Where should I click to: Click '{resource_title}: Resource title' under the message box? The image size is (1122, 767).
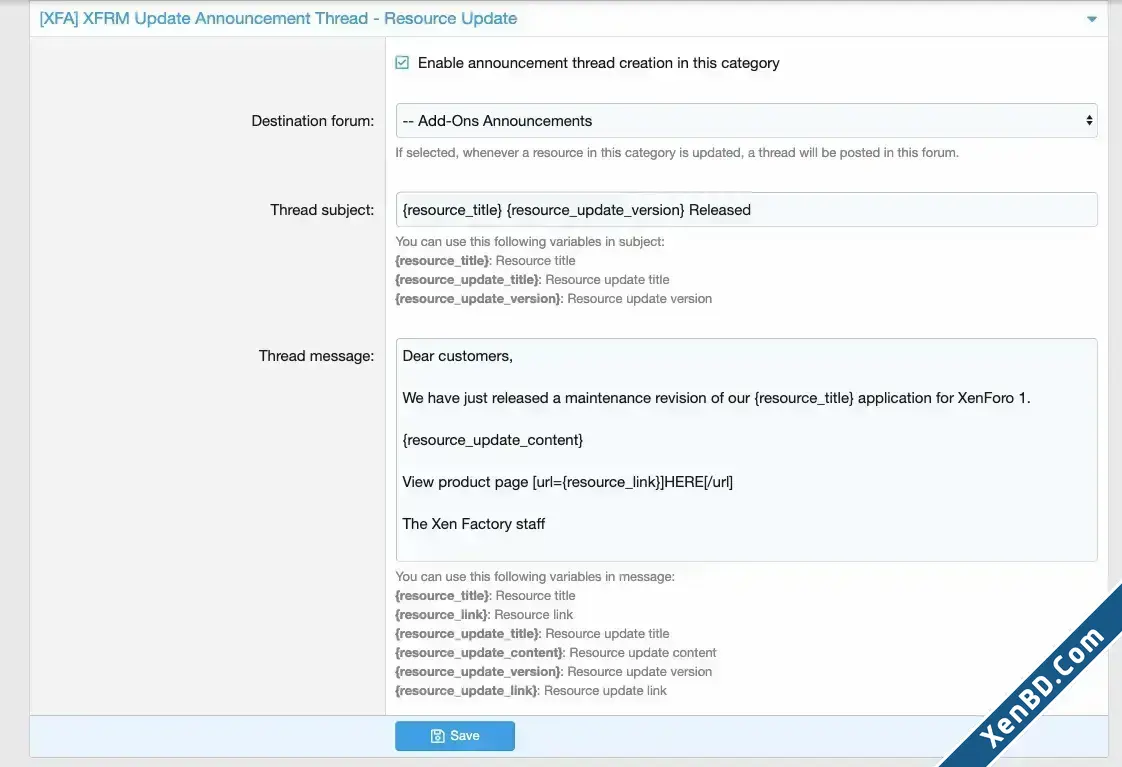tap(485, 595)
